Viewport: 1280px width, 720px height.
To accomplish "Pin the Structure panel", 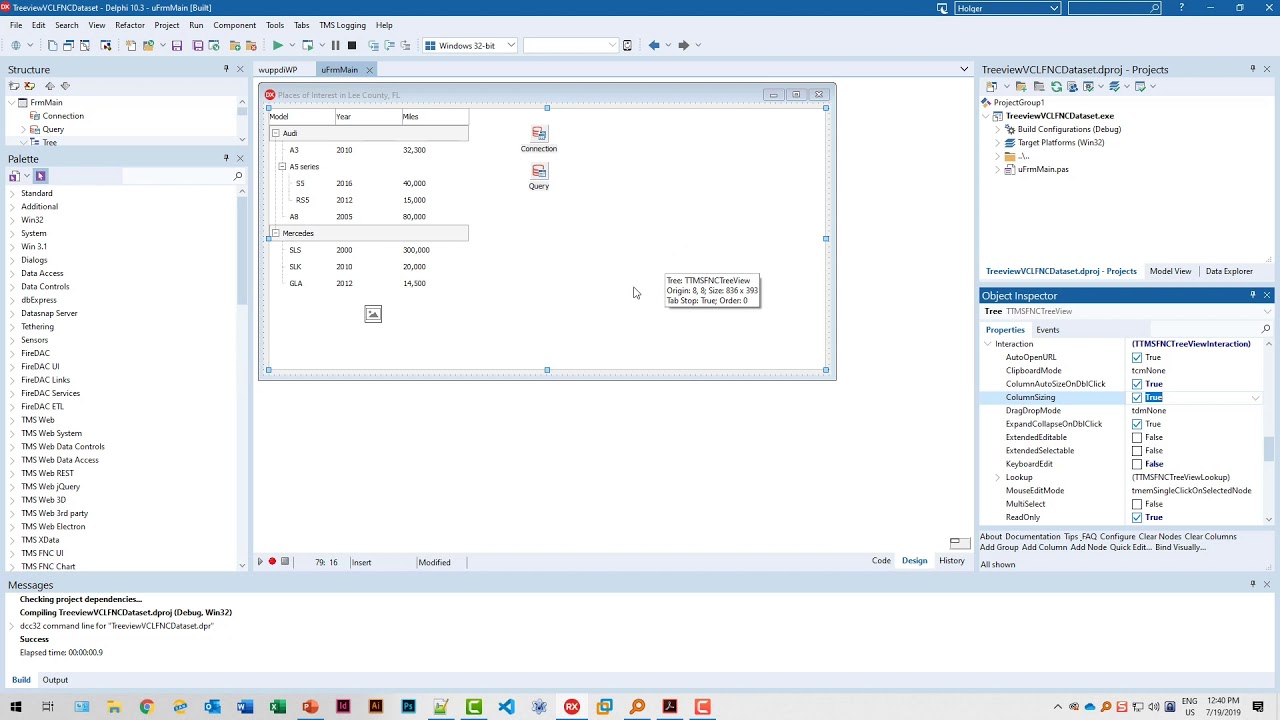I will click(226, 69).
